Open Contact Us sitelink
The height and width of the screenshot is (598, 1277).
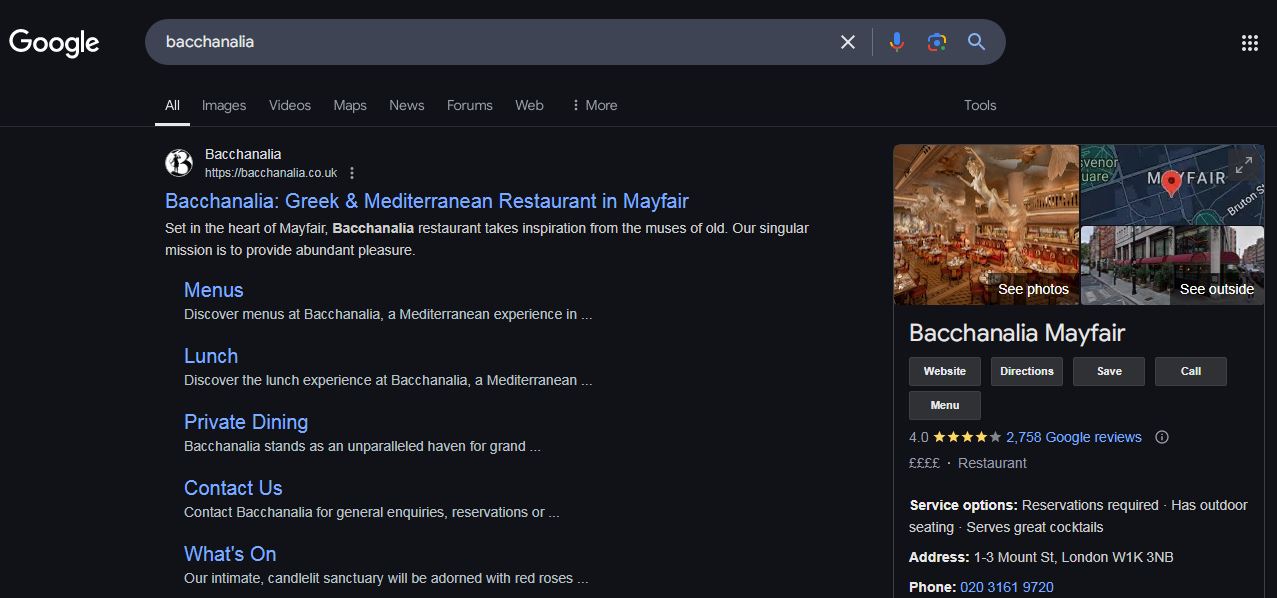click(233, 488)
